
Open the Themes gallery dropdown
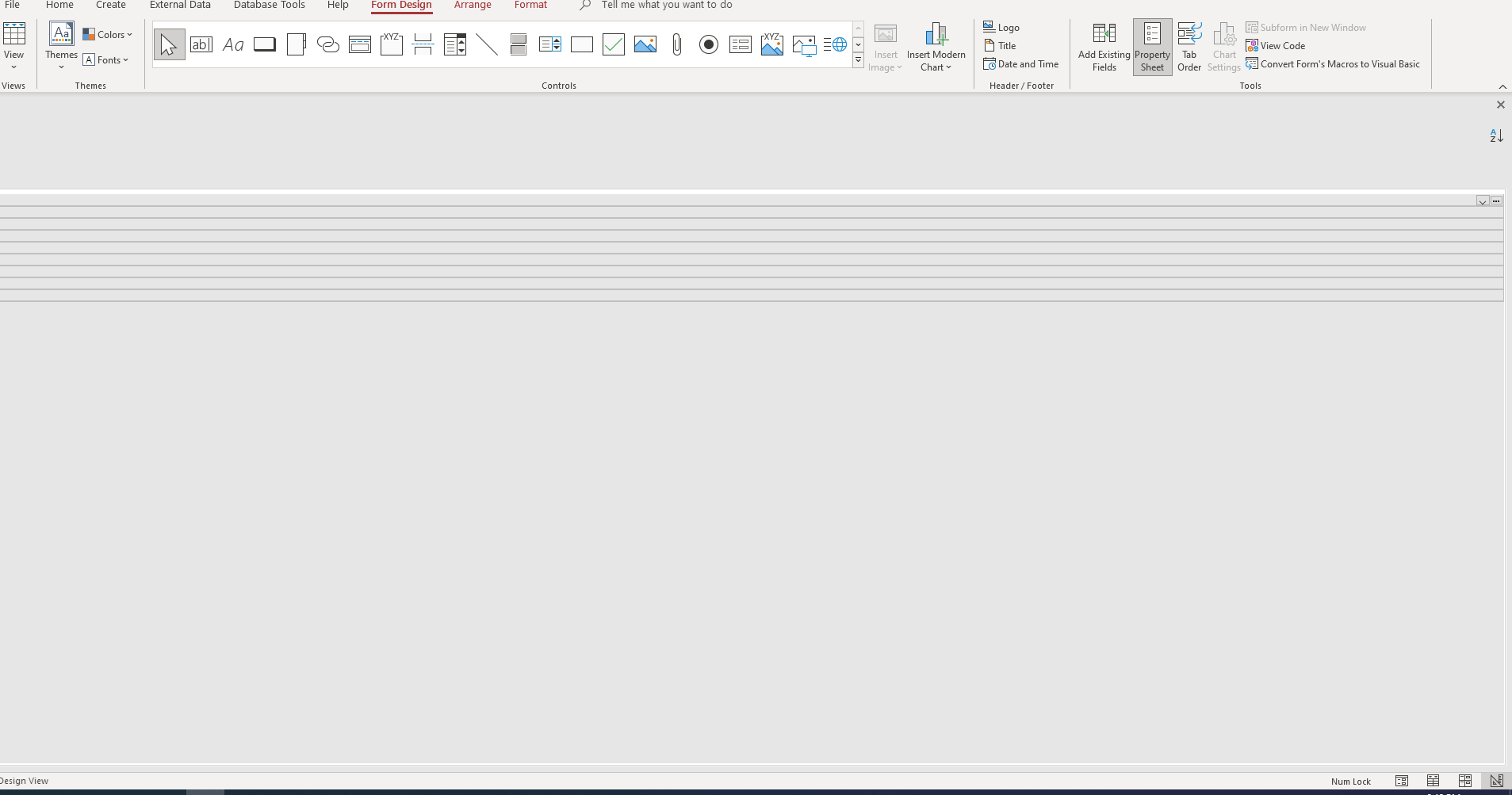pyautogui.click(x=61, y=67)
